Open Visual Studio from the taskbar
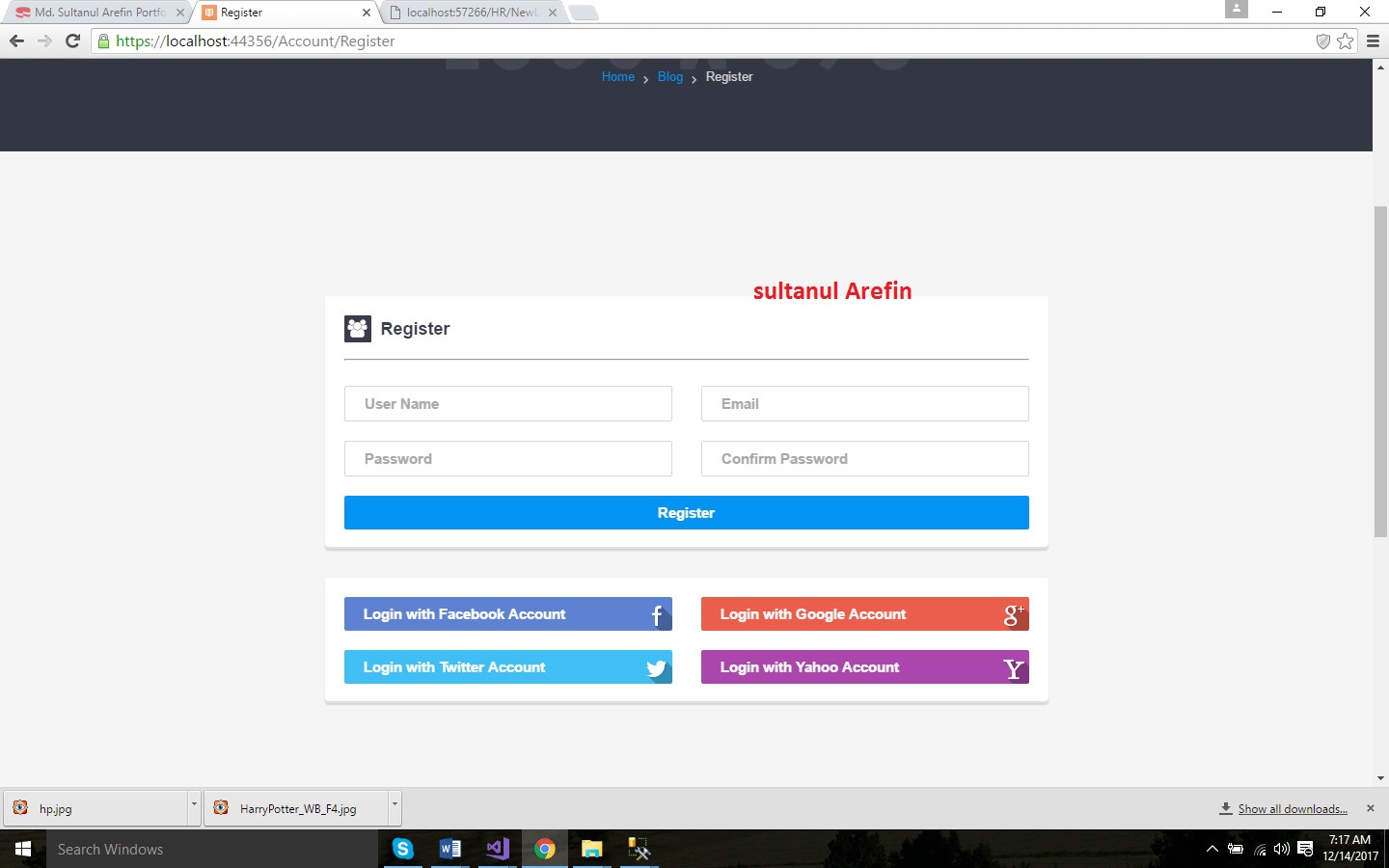This screenshot has width=1389, height=868. pos(498,849)
